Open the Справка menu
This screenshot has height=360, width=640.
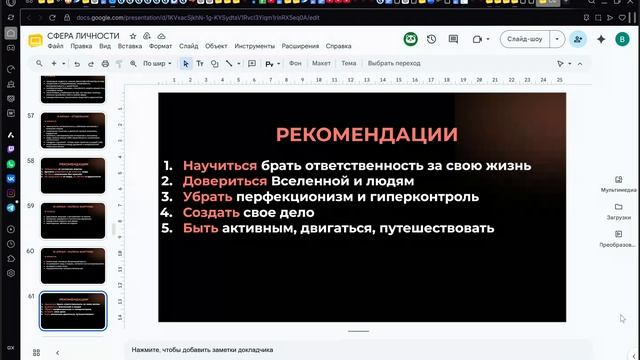point(338,46)
